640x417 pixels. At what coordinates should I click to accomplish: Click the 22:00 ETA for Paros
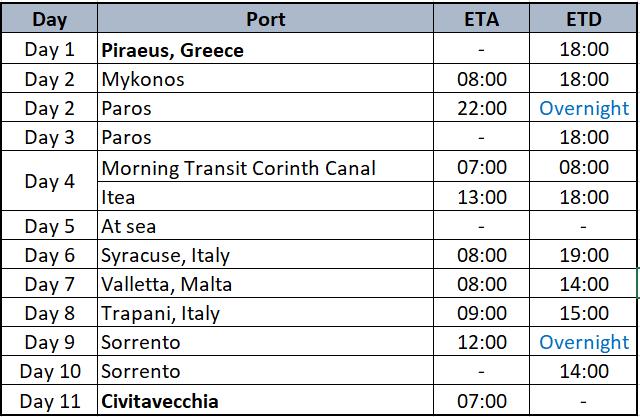[482, 108]
